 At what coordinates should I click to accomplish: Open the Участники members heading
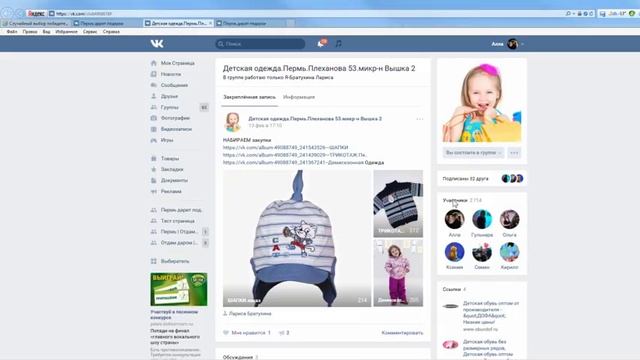455,200
